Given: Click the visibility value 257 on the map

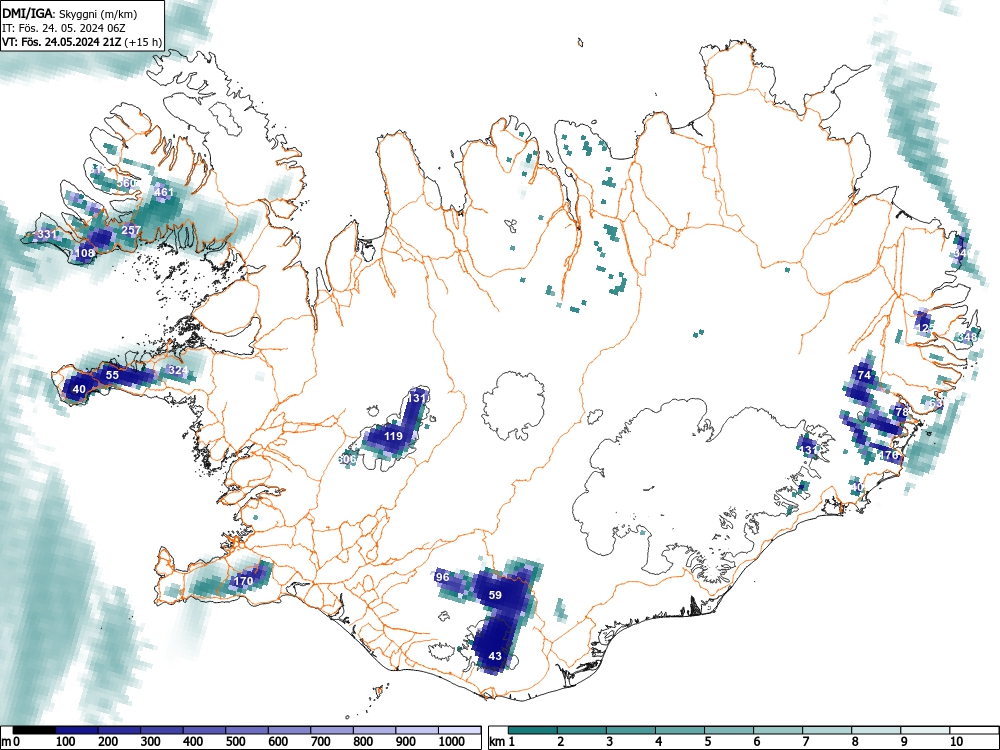Looking at the screenshot, I should [x=131, y=230].
